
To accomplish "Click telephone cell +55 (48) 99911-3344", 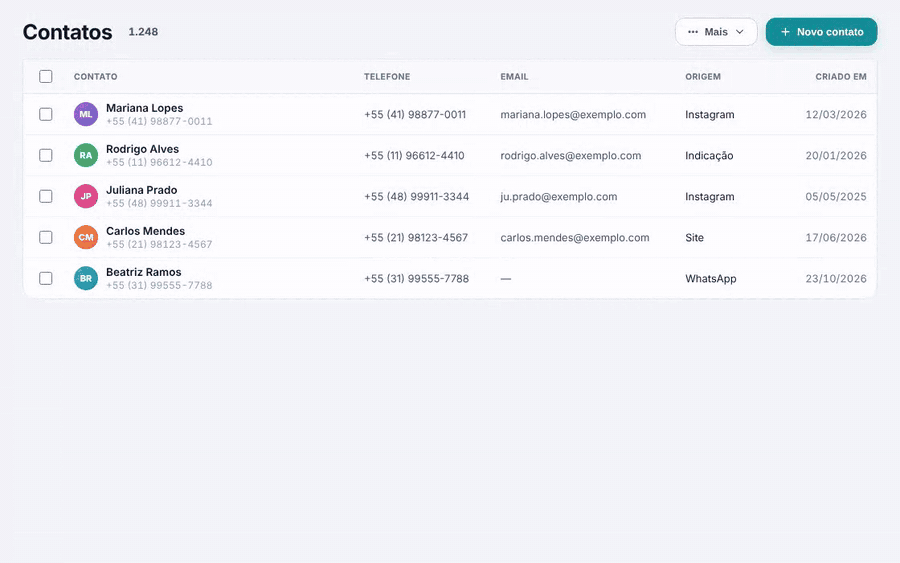I will (417, 197).
